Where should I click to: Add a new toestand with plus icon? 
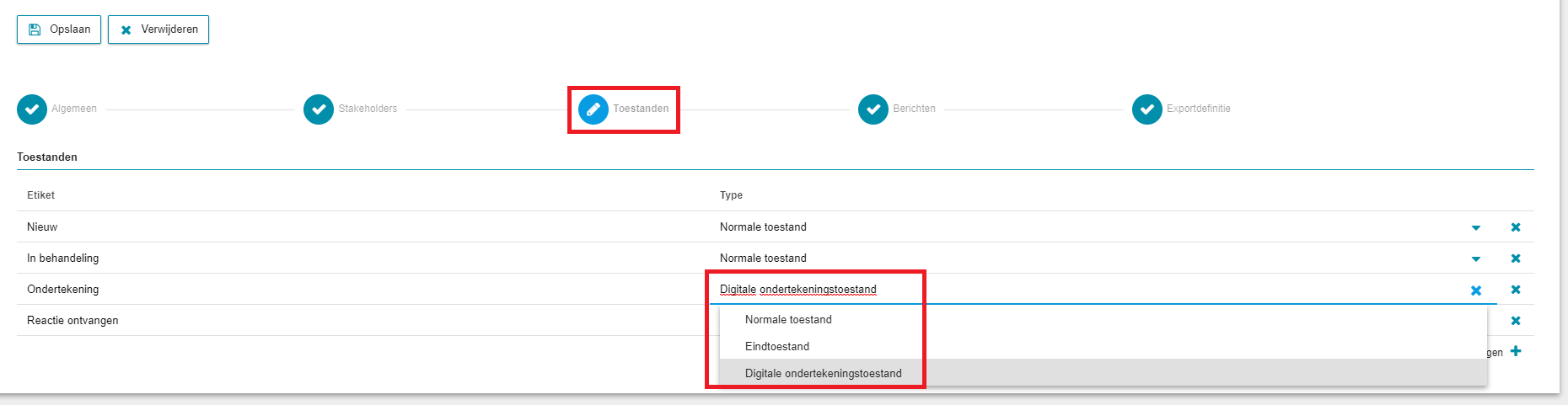(x=1516, y=351)
